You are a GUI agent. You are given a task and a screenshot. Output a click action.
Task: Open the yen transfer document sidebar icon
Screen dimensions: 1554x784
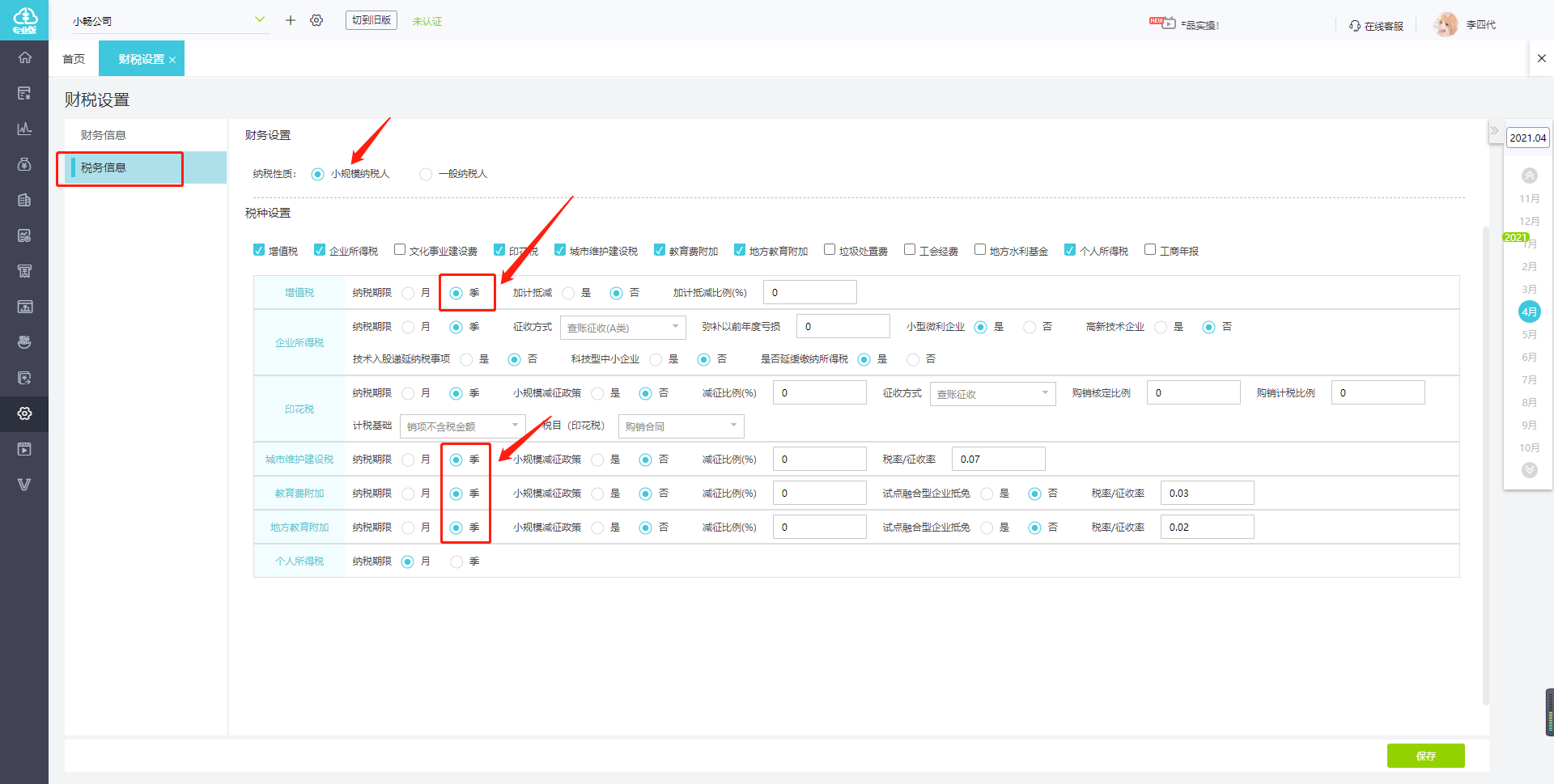pyautogui.click(x=24, y=378)
